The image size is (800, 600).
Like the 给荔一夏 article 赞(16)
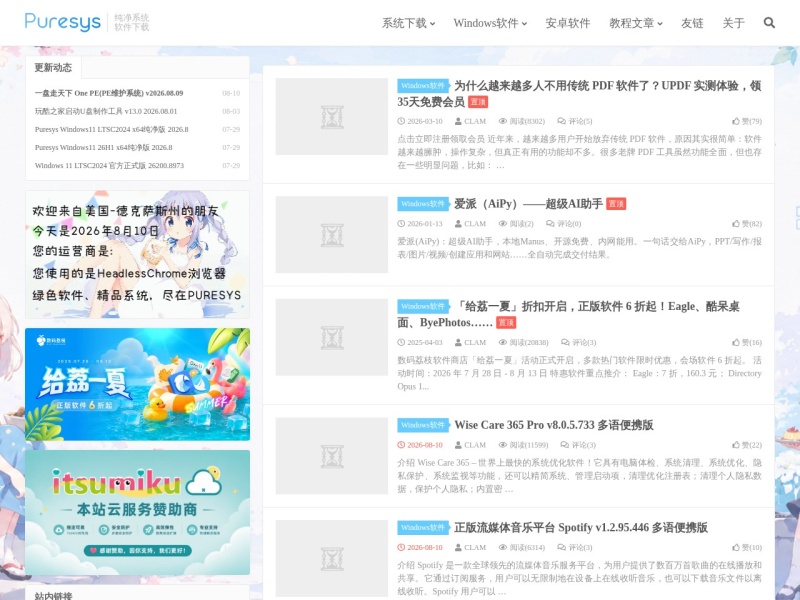tap(746, 343)
